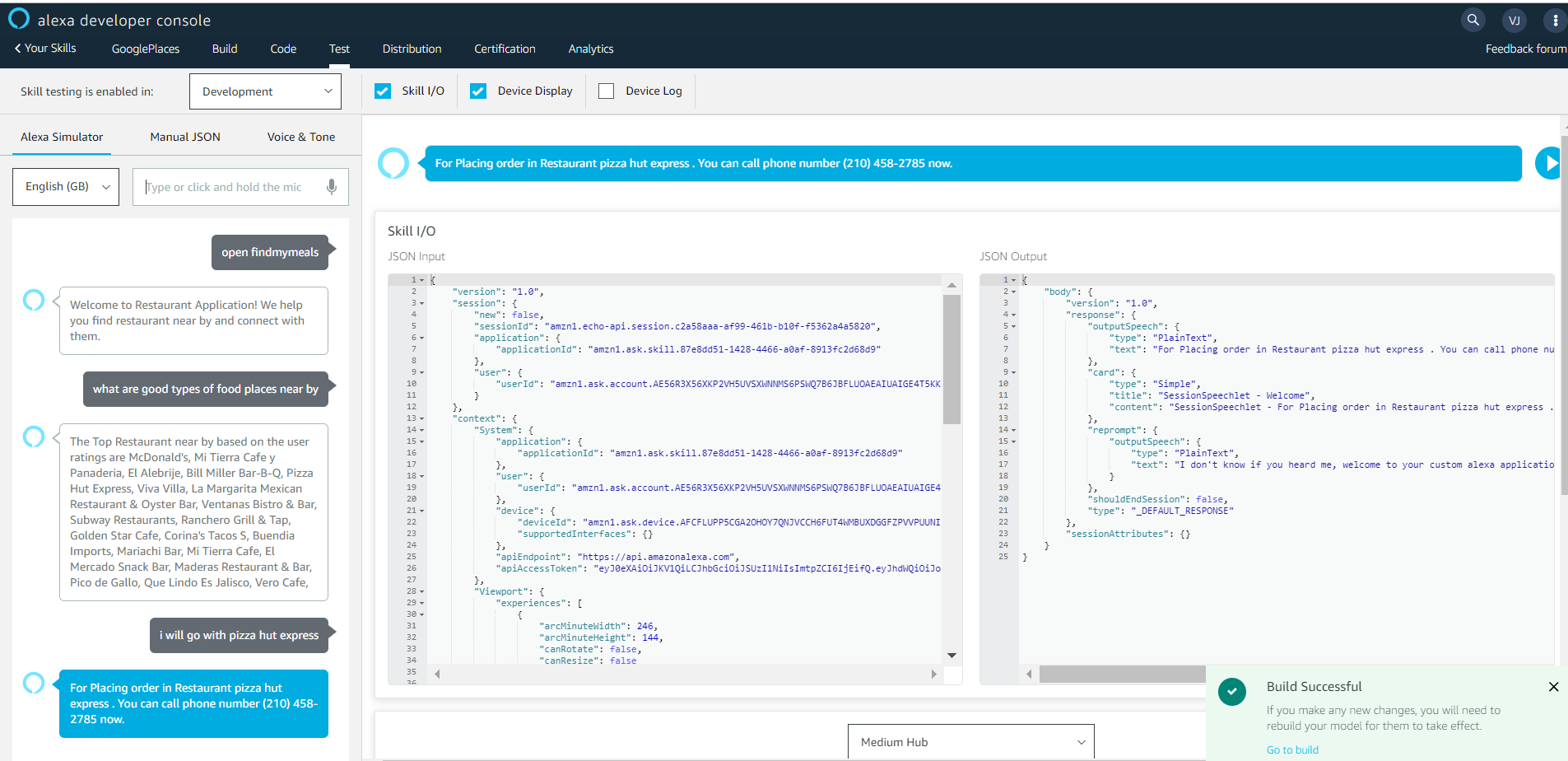Open the GooglePlaces skill tab
The image size is (1568, 761).
[146, 49]
